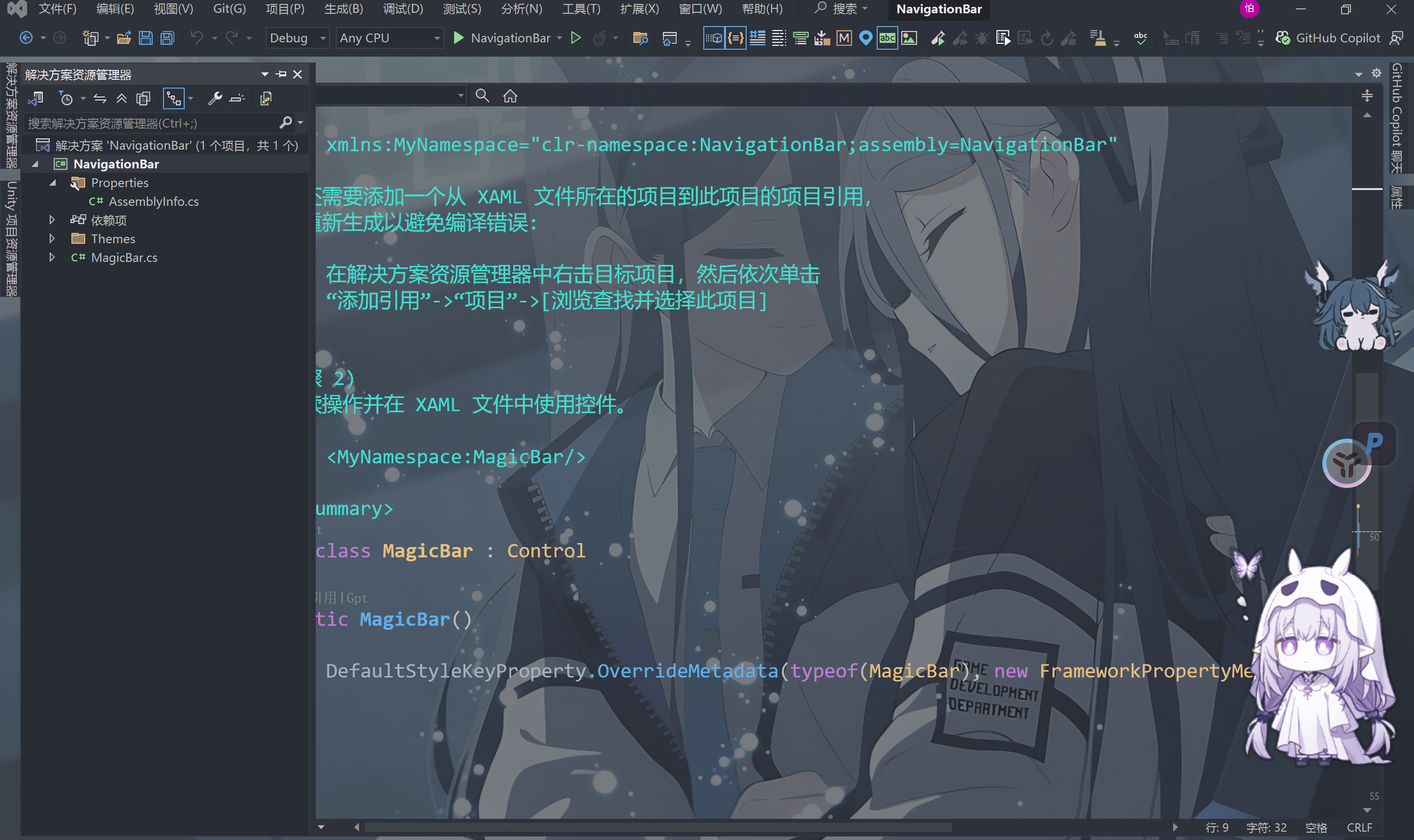Switch views icon in Solution Explorer toolbar

click(36, 99)
